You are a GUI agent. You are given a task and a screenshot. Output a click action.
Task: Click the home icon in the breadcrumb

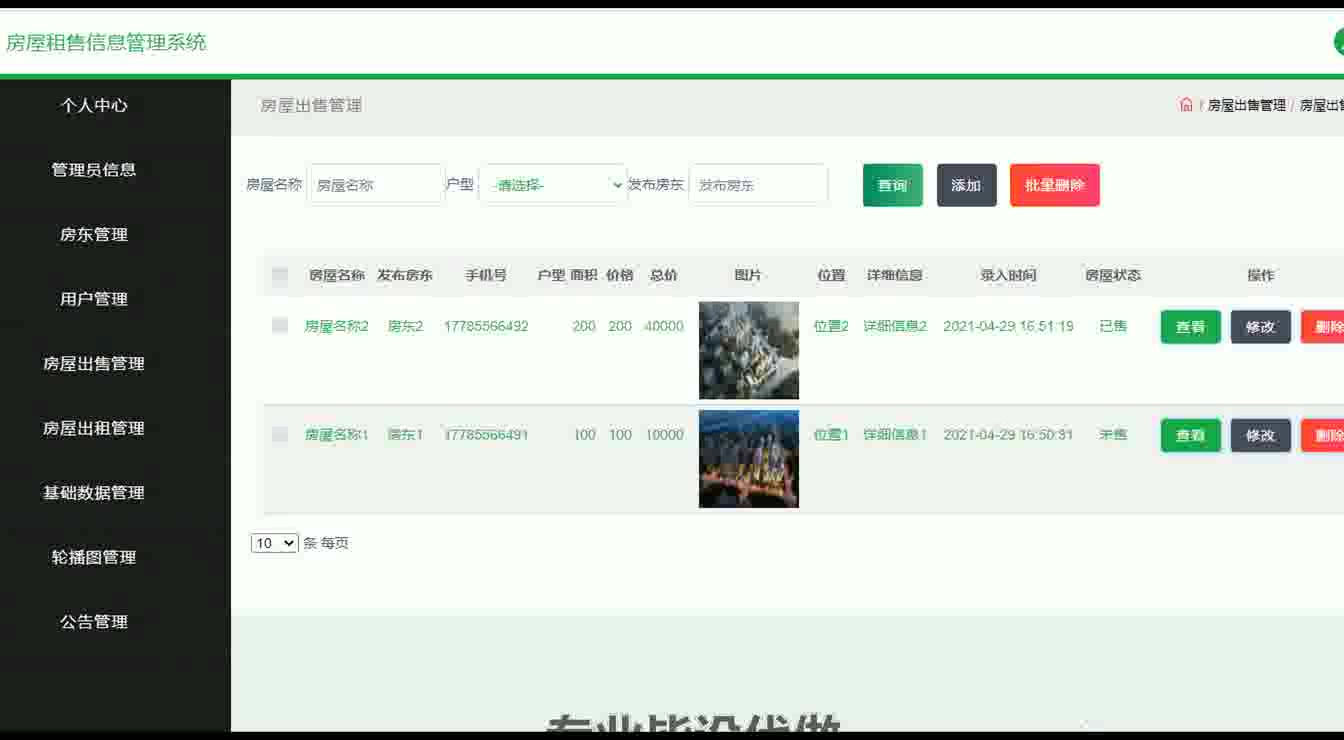click(x=1186, y=105)
